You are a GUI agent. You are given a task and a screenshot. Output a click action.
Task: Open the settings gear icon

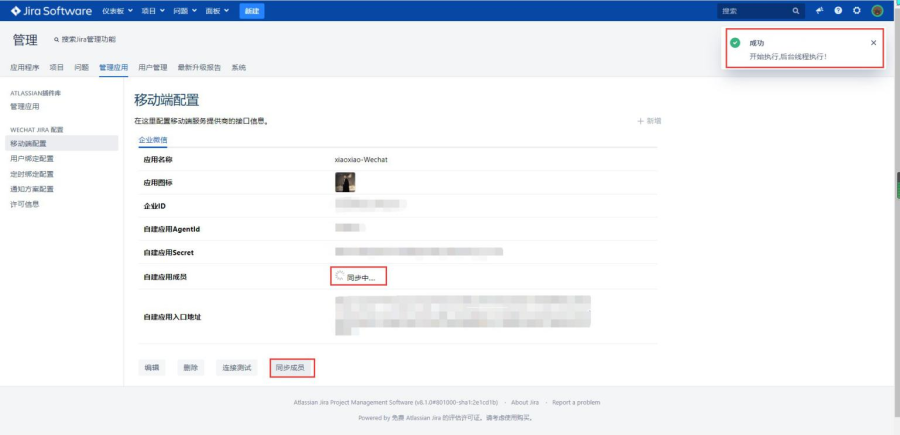click(x=856, y=11)
